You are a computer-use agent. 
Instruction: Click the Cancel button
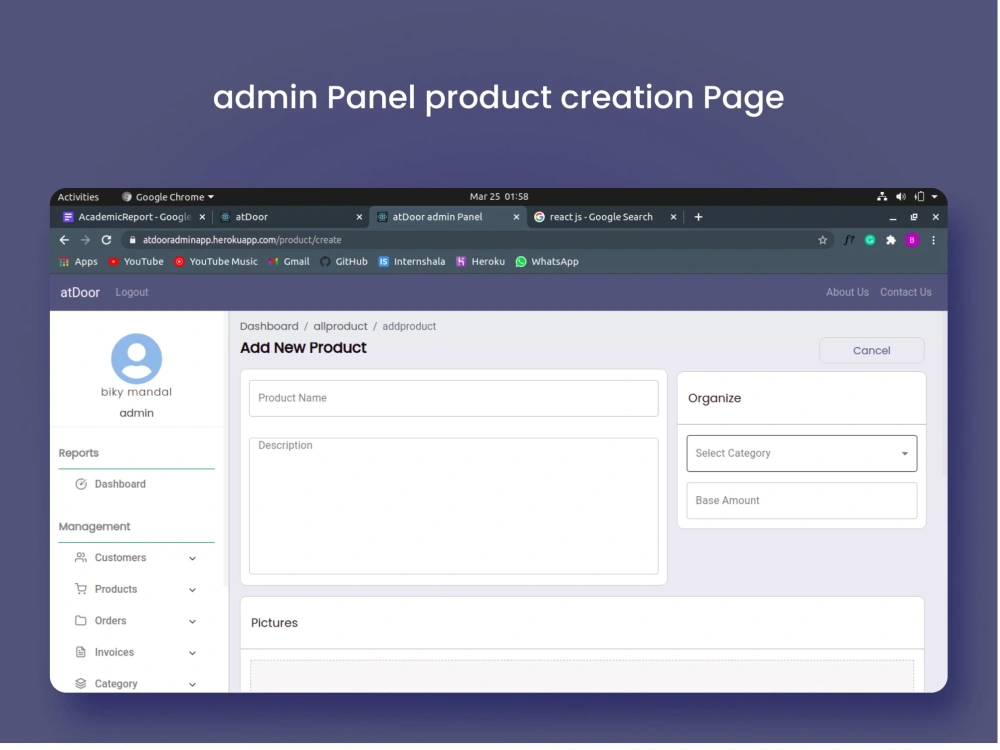click(871, 351)
